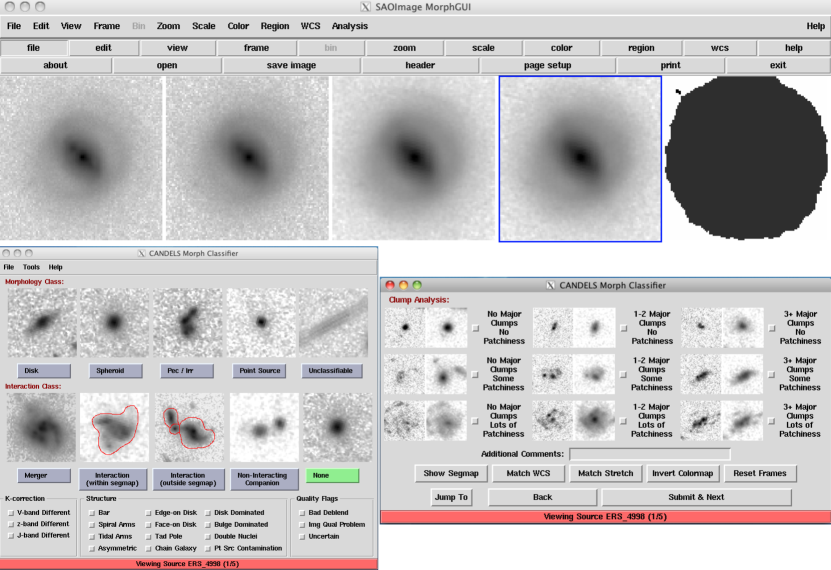Tick the V-band Different checkbox
This screenshot has height=570, width=831.
click(11, 512)
